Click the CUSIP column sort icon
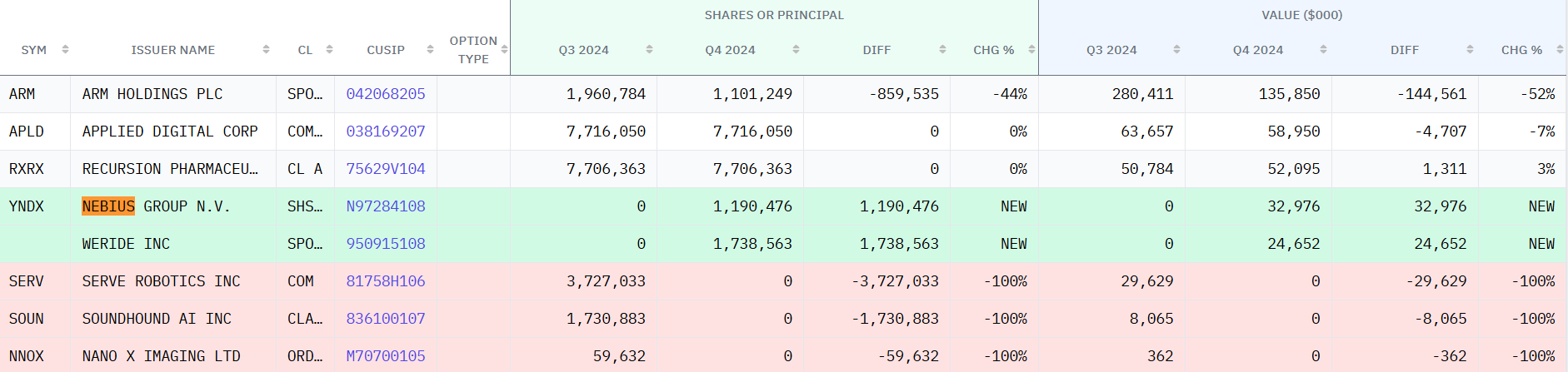 pyautogui.click(x=430, y=50)
